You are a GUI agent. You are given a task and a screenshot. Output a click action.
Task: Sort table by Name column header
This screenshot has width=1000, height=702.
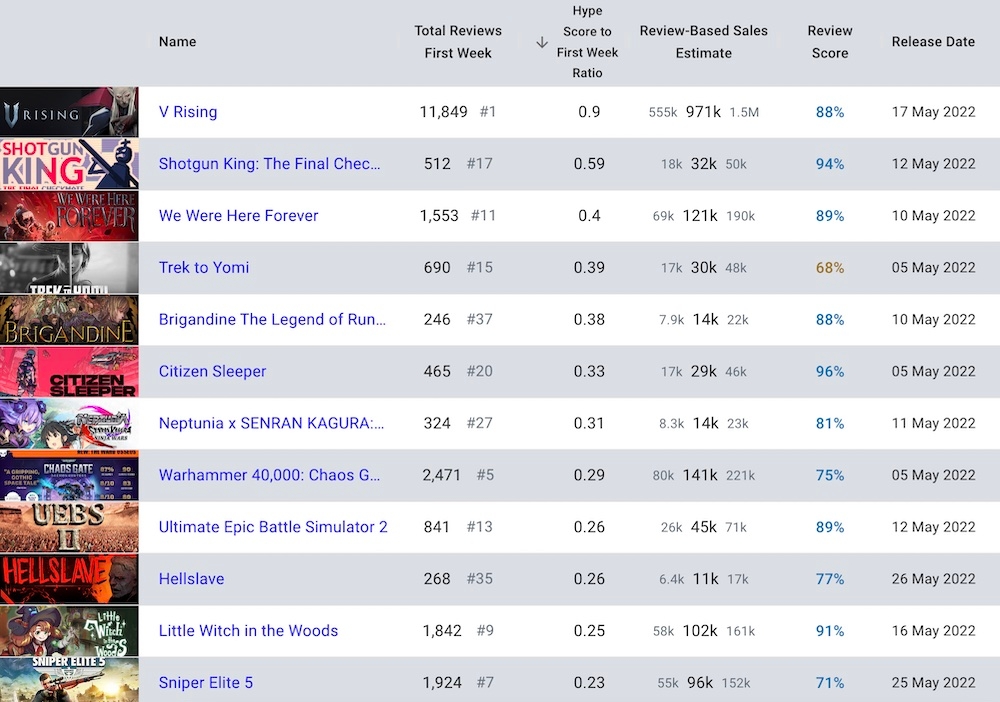click(177, 42)
